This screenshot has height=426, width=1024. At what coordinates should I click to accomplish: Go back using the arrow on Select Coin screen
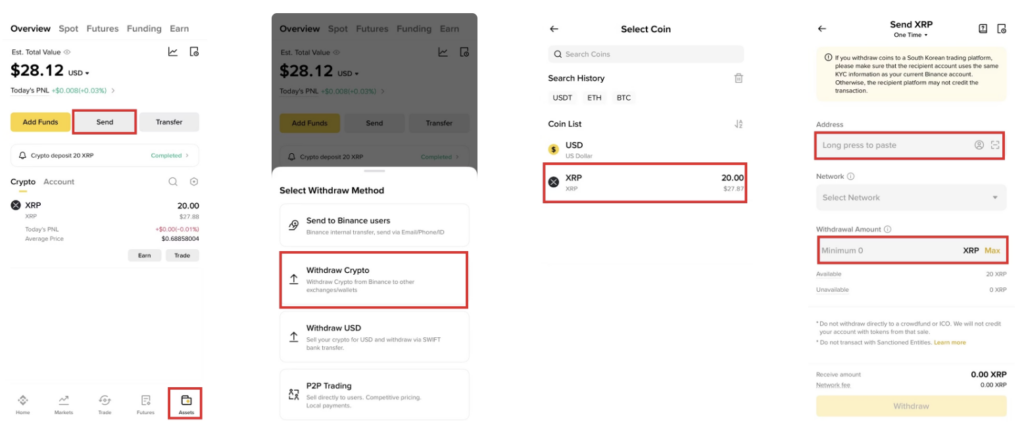554,29
